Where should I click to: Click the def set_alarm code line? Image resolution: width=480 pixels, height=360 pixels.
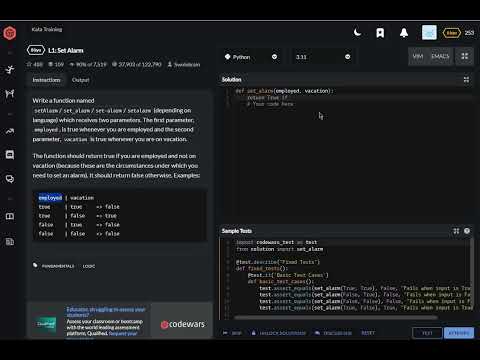pyautogui.click(x=284, y=91)
